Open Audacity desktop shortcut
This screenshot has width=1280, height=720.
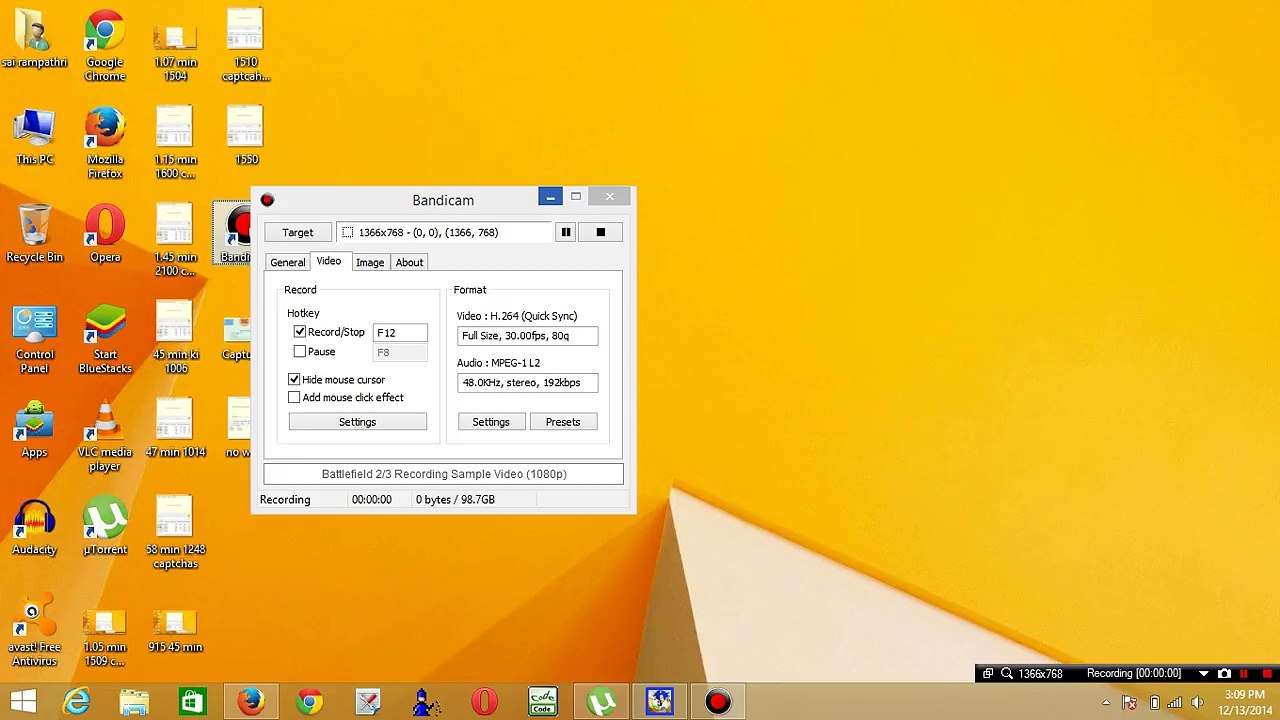(34, 529)
